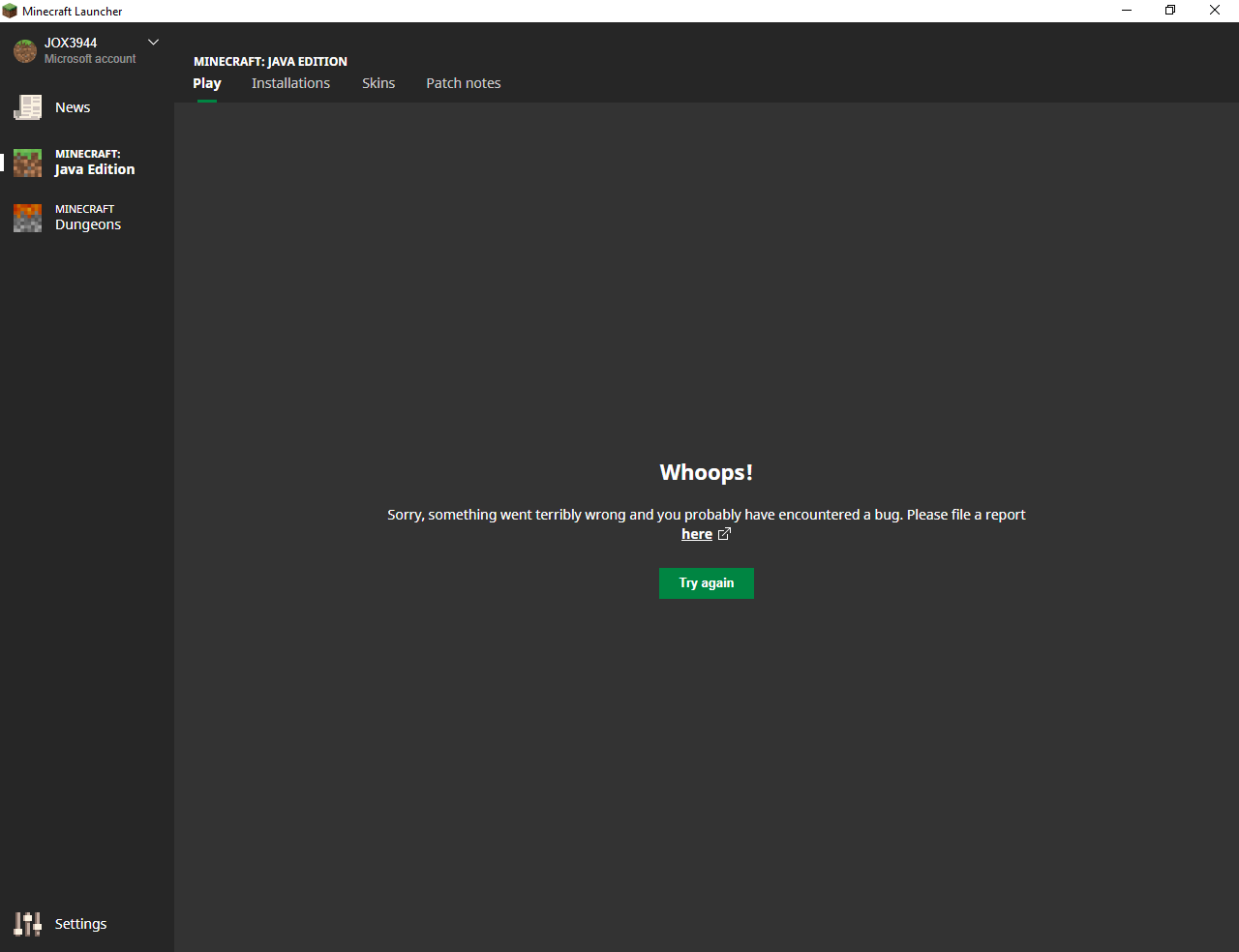Click the Minecraft Launcher title bar icon

point(10,11)
